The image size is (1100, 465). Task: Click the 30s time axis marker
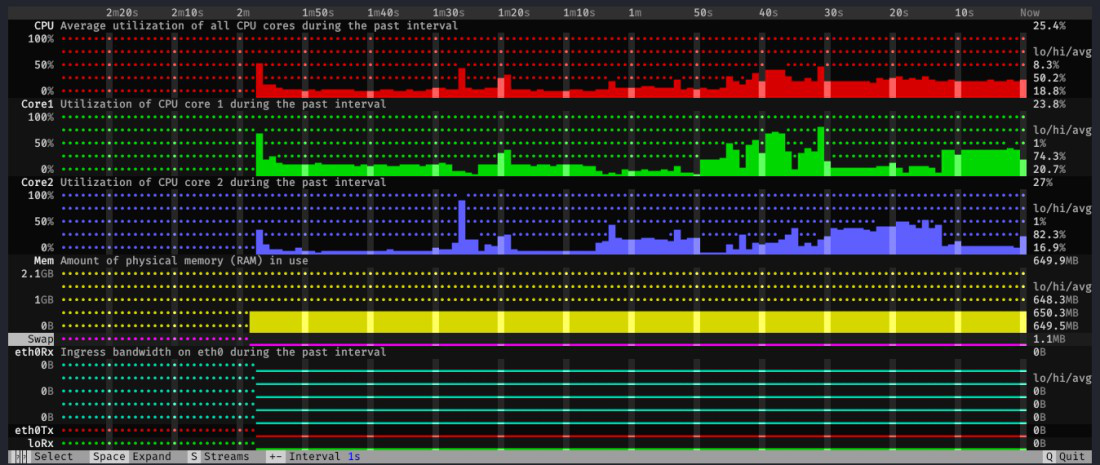pos(833,13)
